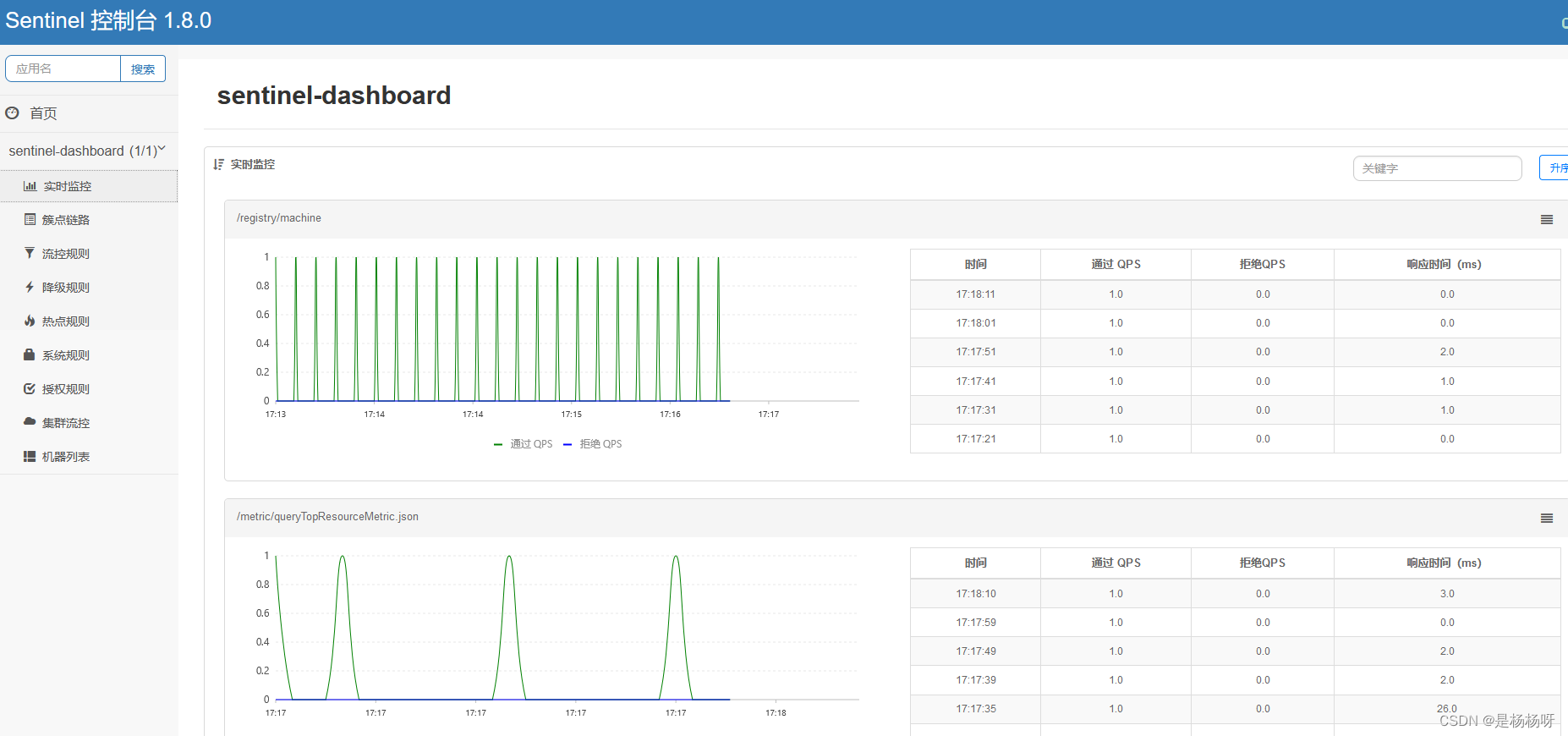The width and height of the screenshot is (1568, 736).
Task: Open 集群流控 cluster flow control
Action: [x=89, y=423]
